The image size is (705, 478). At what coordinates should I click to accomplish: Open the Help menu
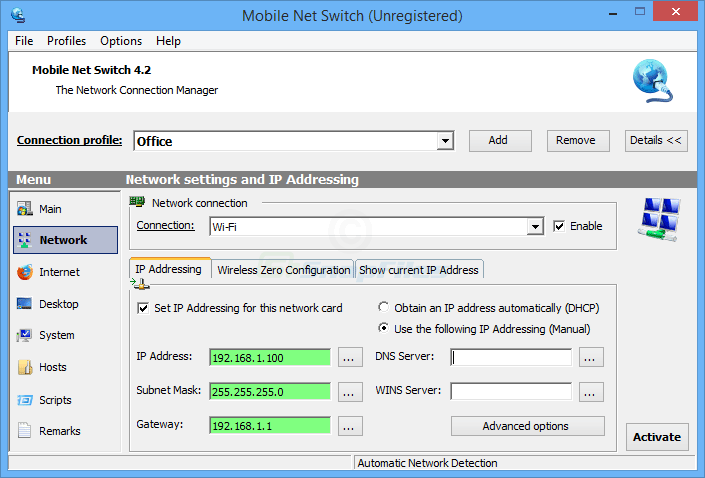(168, 41)
